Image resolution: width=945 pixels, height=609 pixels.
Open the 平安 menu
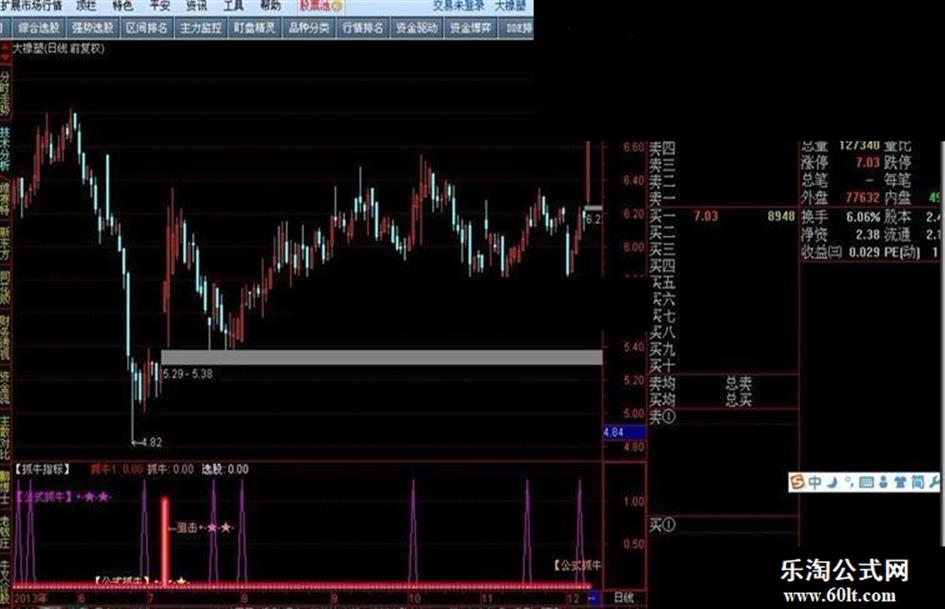pos(160,6)
